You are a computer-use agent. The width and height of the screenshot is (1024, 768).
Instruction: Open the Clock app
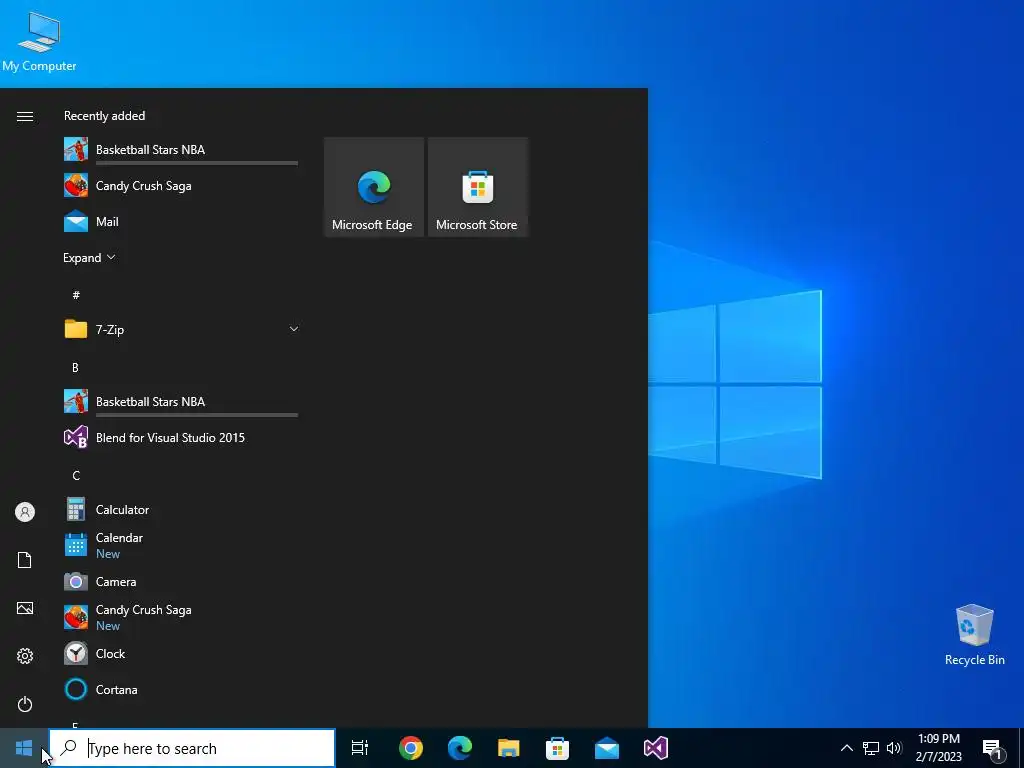181,654
